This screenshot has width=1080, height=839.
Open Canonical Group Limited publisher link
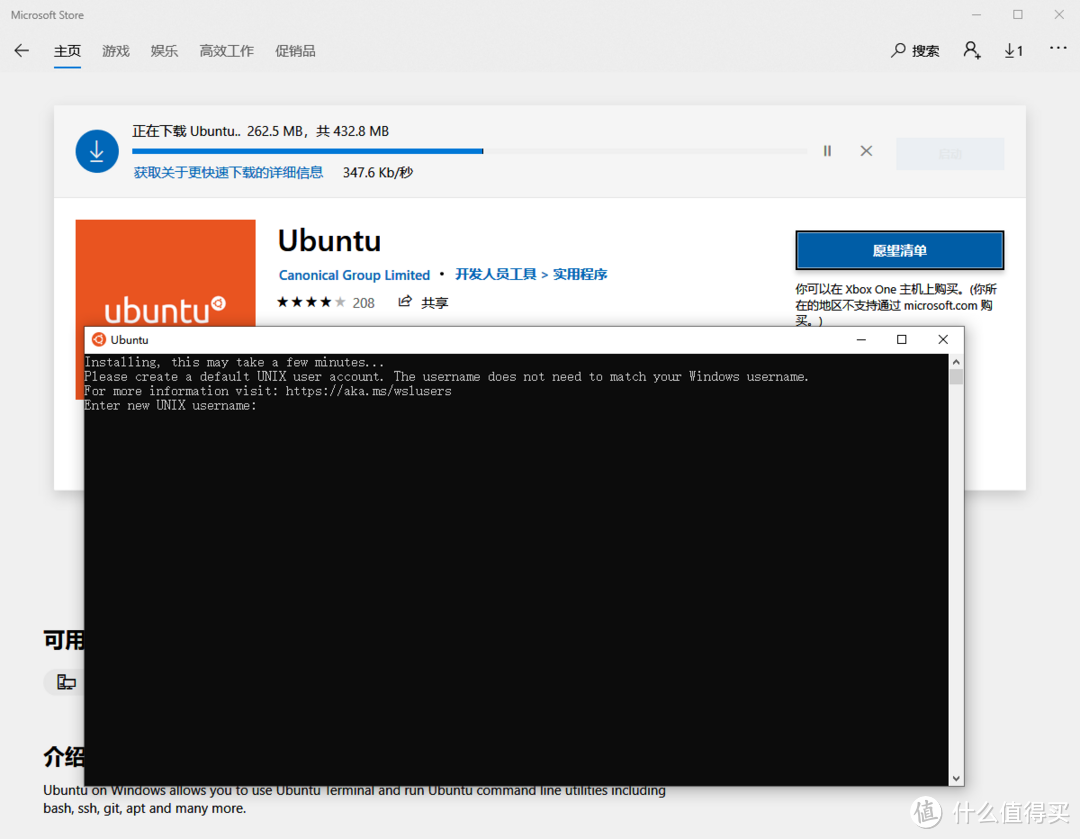354,275
